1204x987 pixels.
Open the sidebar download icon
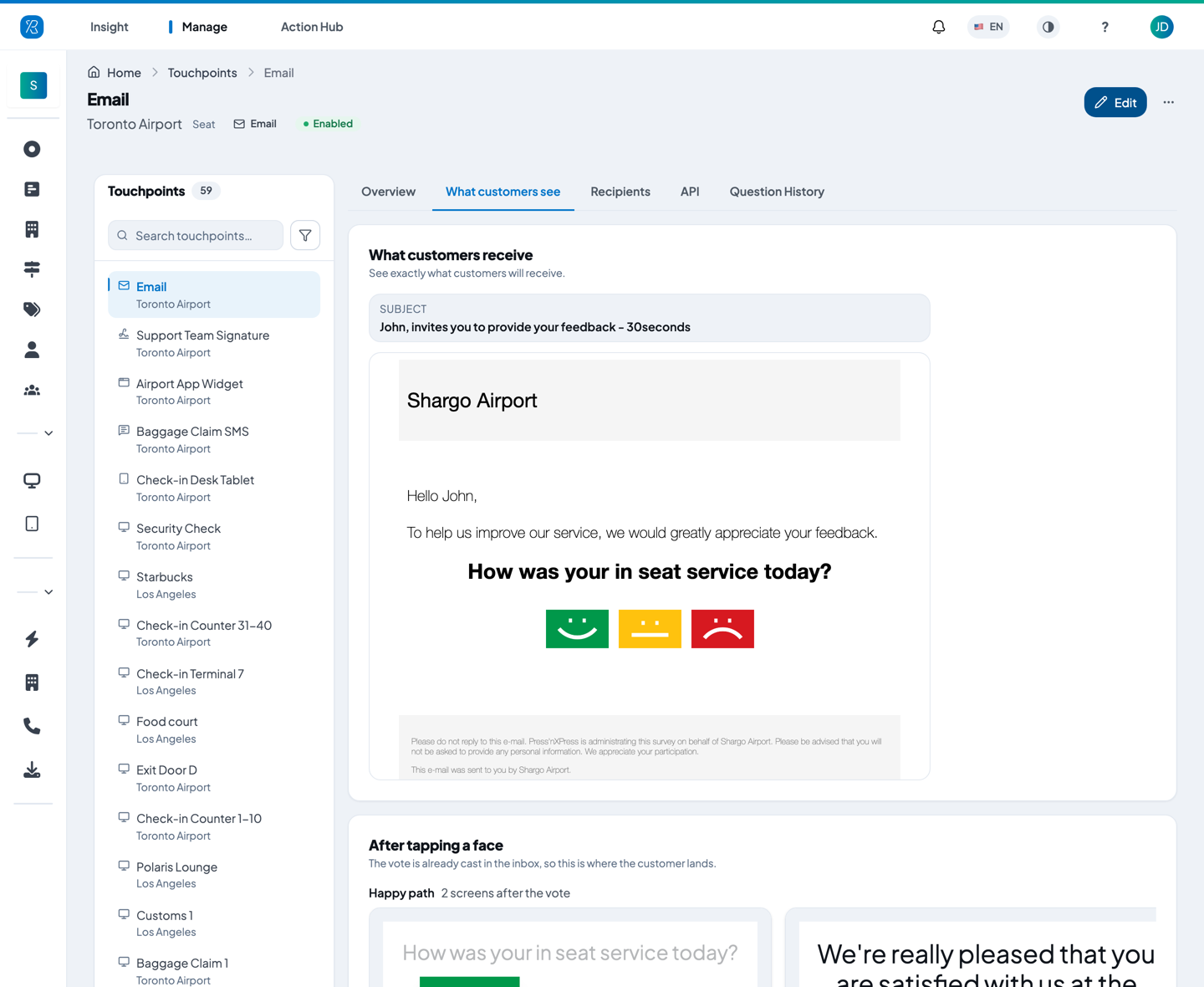(32, 770)
